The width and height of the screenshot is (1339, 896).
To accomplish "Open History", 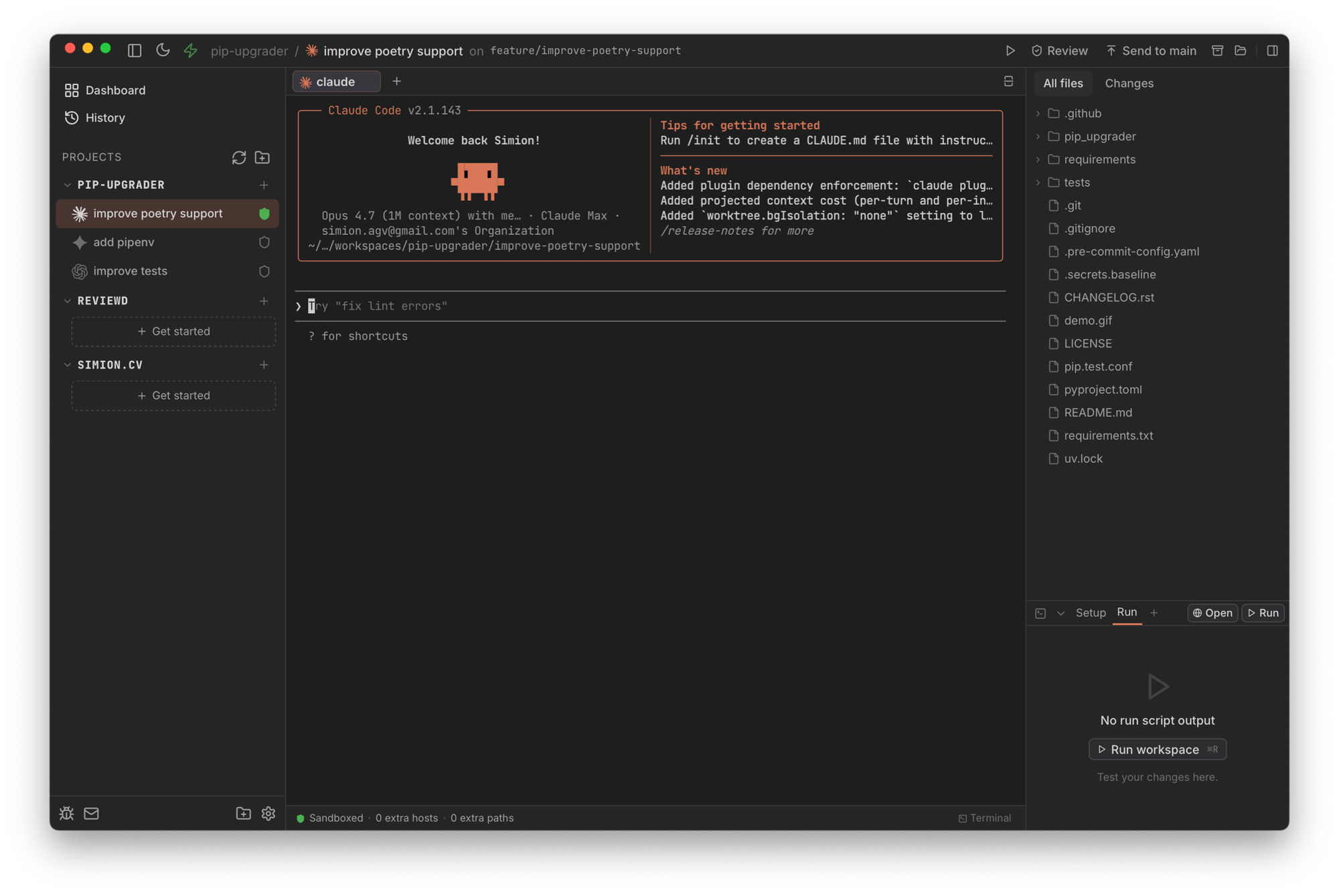I will 95,118.
